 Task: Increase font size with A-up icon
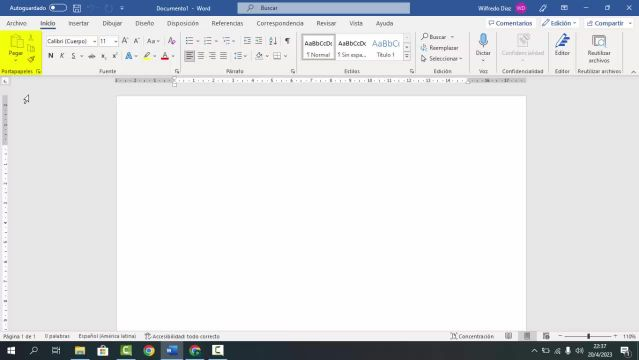point(125,41)
